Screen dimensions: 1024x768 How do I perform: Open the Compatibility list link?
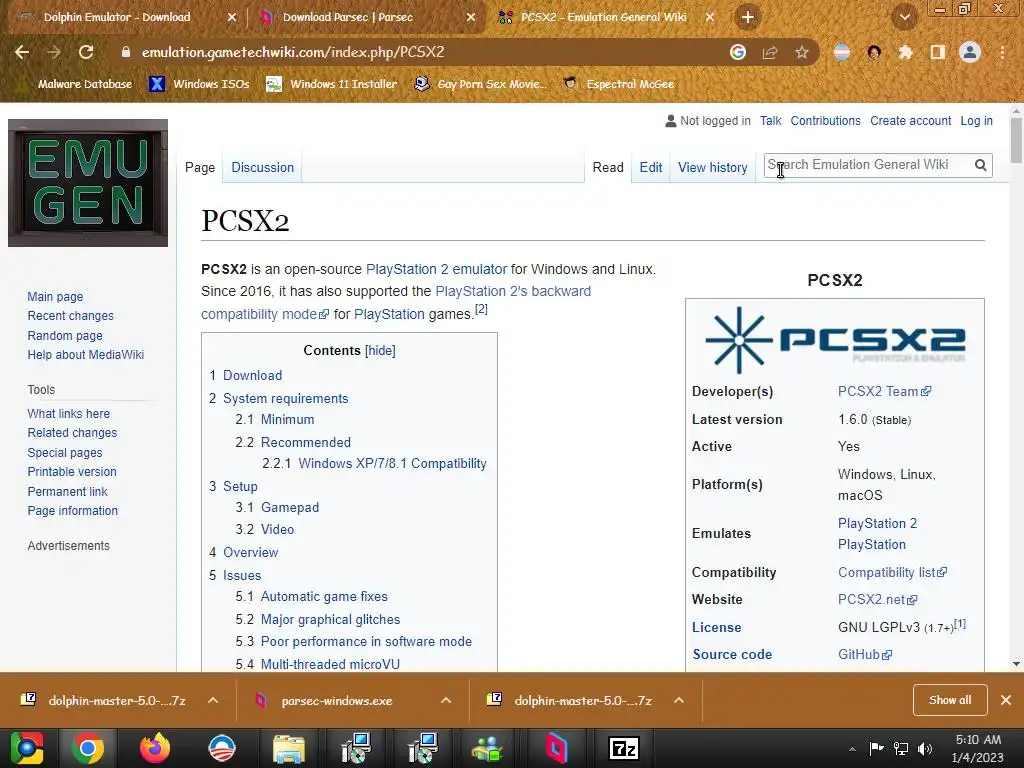(x=892, y=572)
